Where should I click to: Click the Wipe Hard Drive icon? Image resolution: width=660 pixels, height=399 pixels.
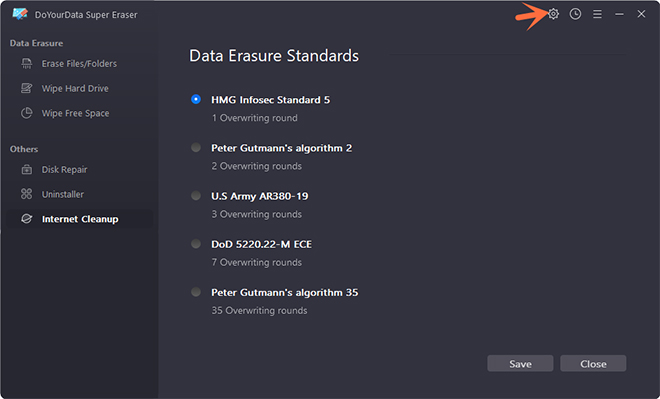tap(27, 88)
